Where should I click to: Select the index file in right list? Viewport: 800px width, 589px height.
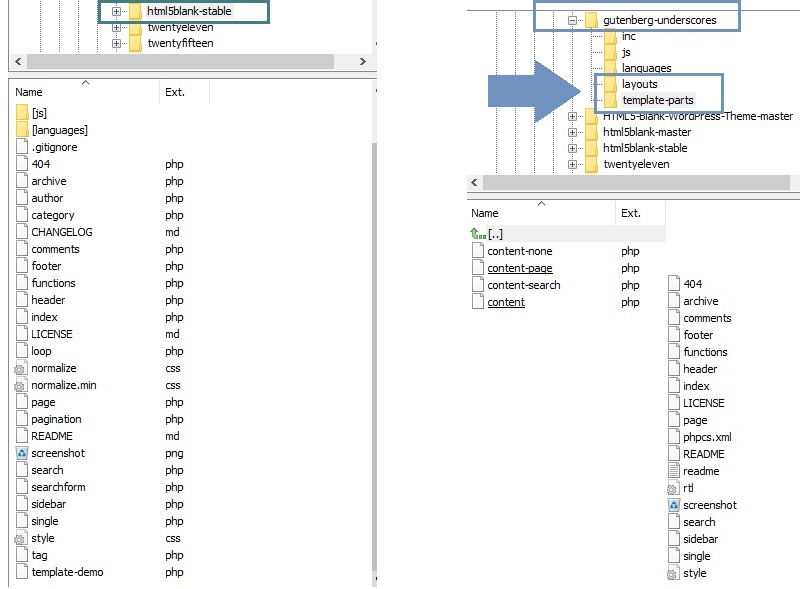pyautogui.click(x=696, y=386)
